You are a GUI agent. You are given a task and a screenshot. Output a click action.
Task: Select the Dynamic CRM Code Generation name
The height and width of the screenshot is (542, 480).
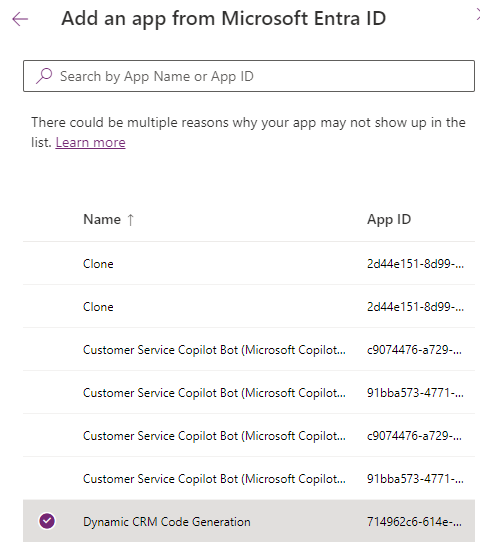click(x=167, y=522)
